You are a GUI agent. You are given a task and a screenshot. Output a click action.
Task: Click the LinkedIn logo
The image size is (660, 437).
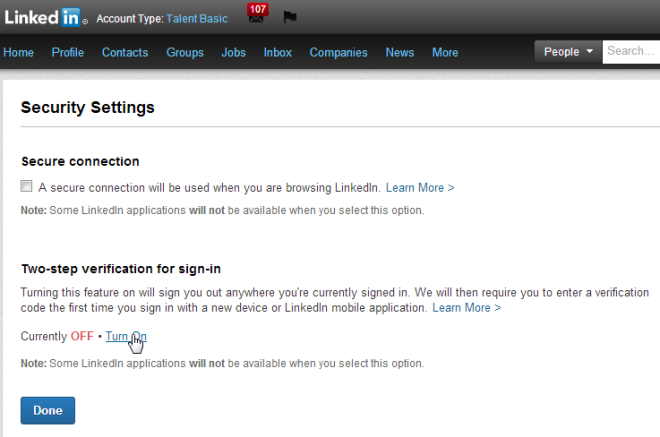point(45,18)
